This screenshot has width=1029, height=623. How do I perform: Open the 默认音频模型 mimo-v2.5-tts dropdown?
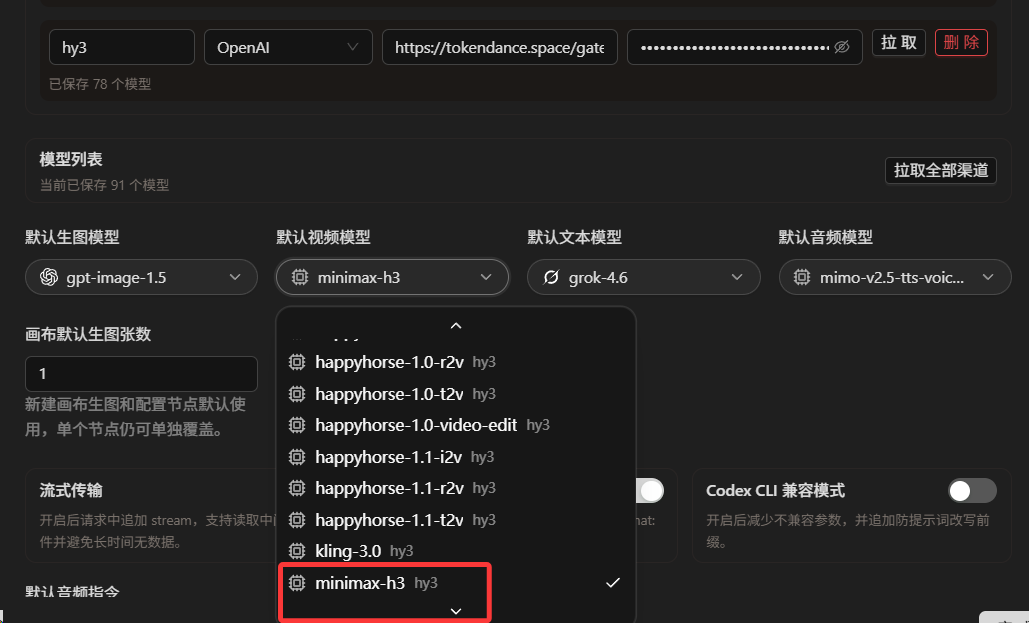click(895, 277)
